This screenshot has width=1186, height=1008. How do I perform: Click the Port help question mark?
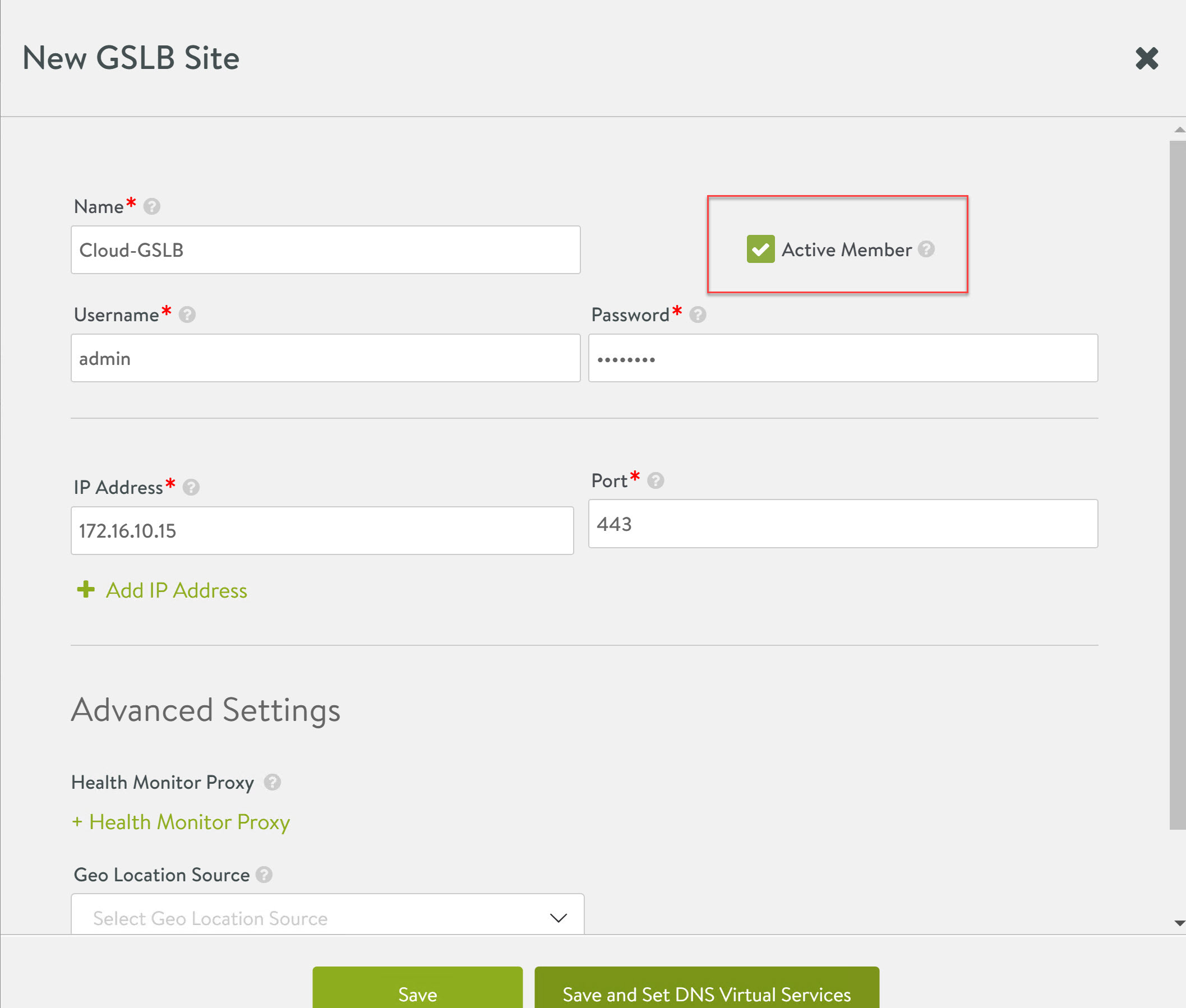click(655, 480)
